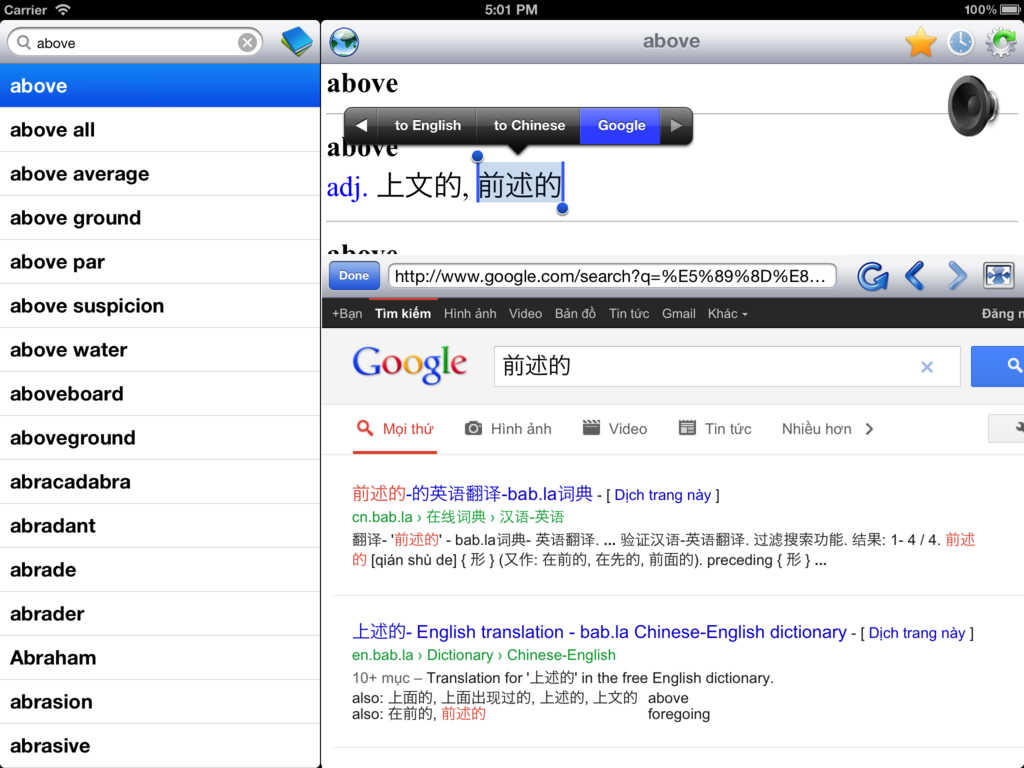Select 'above all' in word list
The width and height of the screenshot is (1024, 768).
click(160, 129)
